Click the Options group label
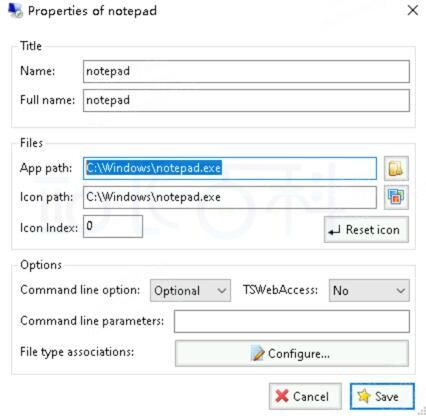Viewport: 426px width, 416px height. [x=41, y=265]
